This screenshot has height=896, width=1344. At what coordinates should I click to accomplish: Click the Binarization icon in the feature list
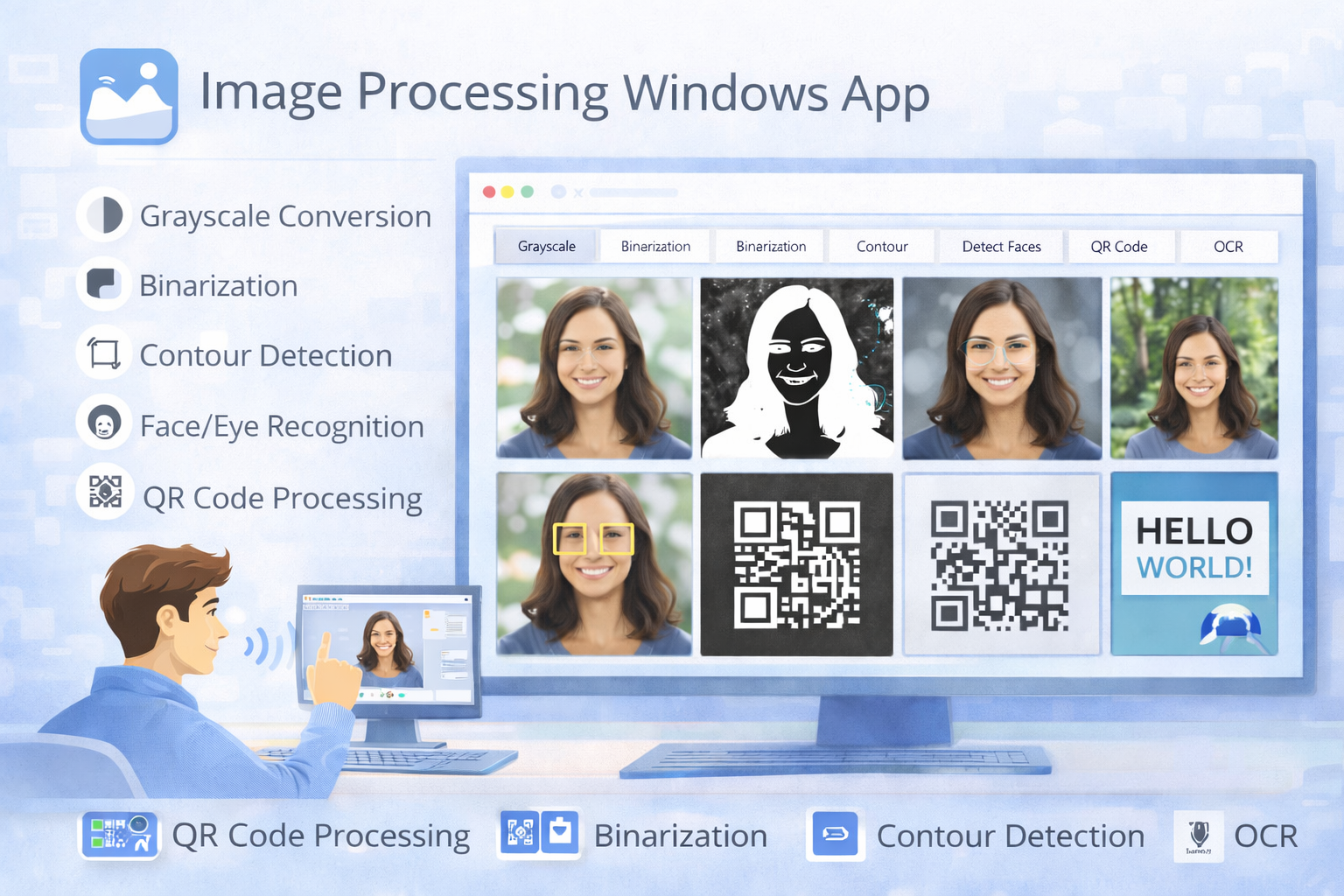(x=104, y=284)
